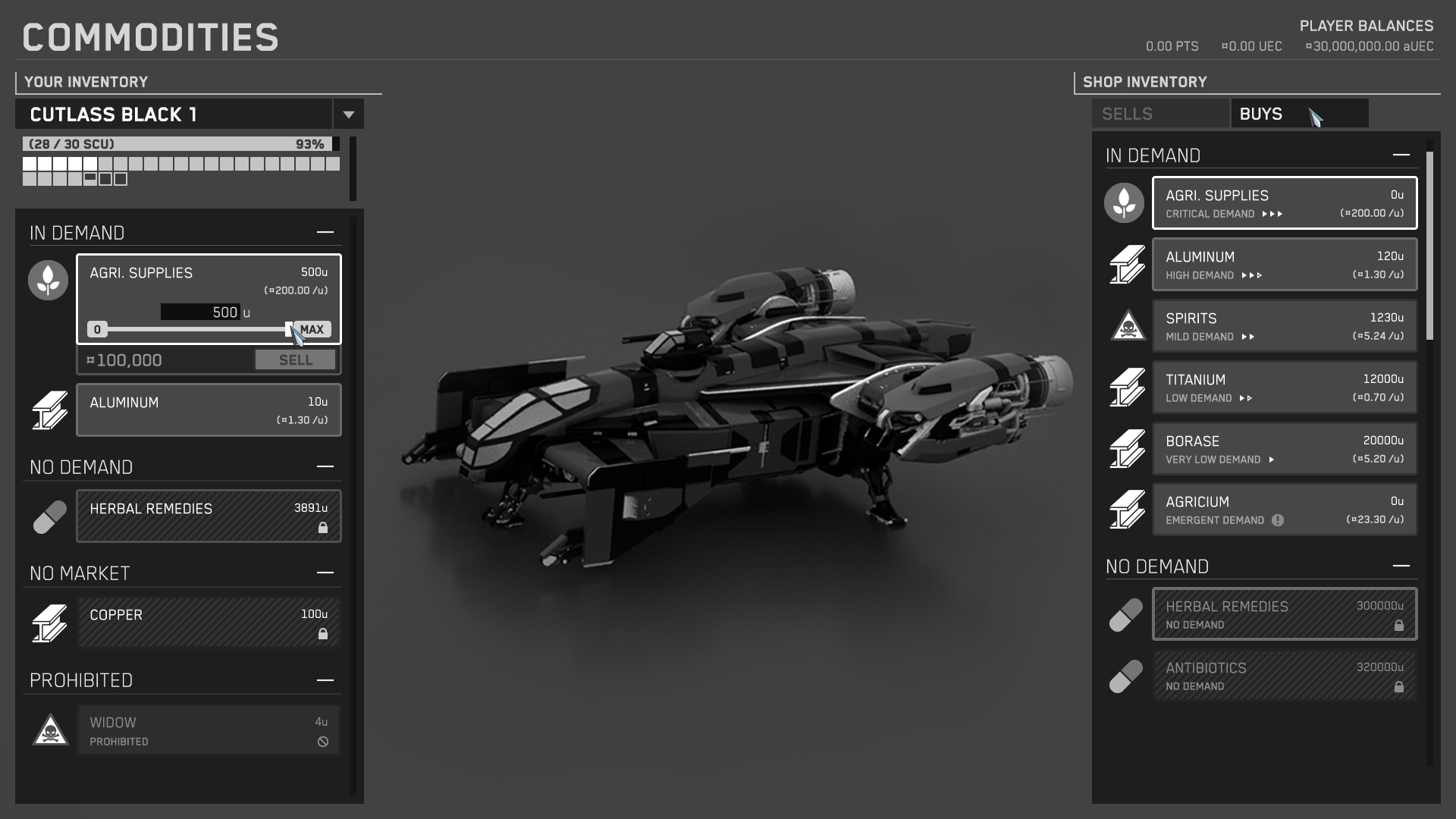This screenshot has height=819, width=1456.
Task: Click the Widow skull hazard icon
Action: [50, 730]
